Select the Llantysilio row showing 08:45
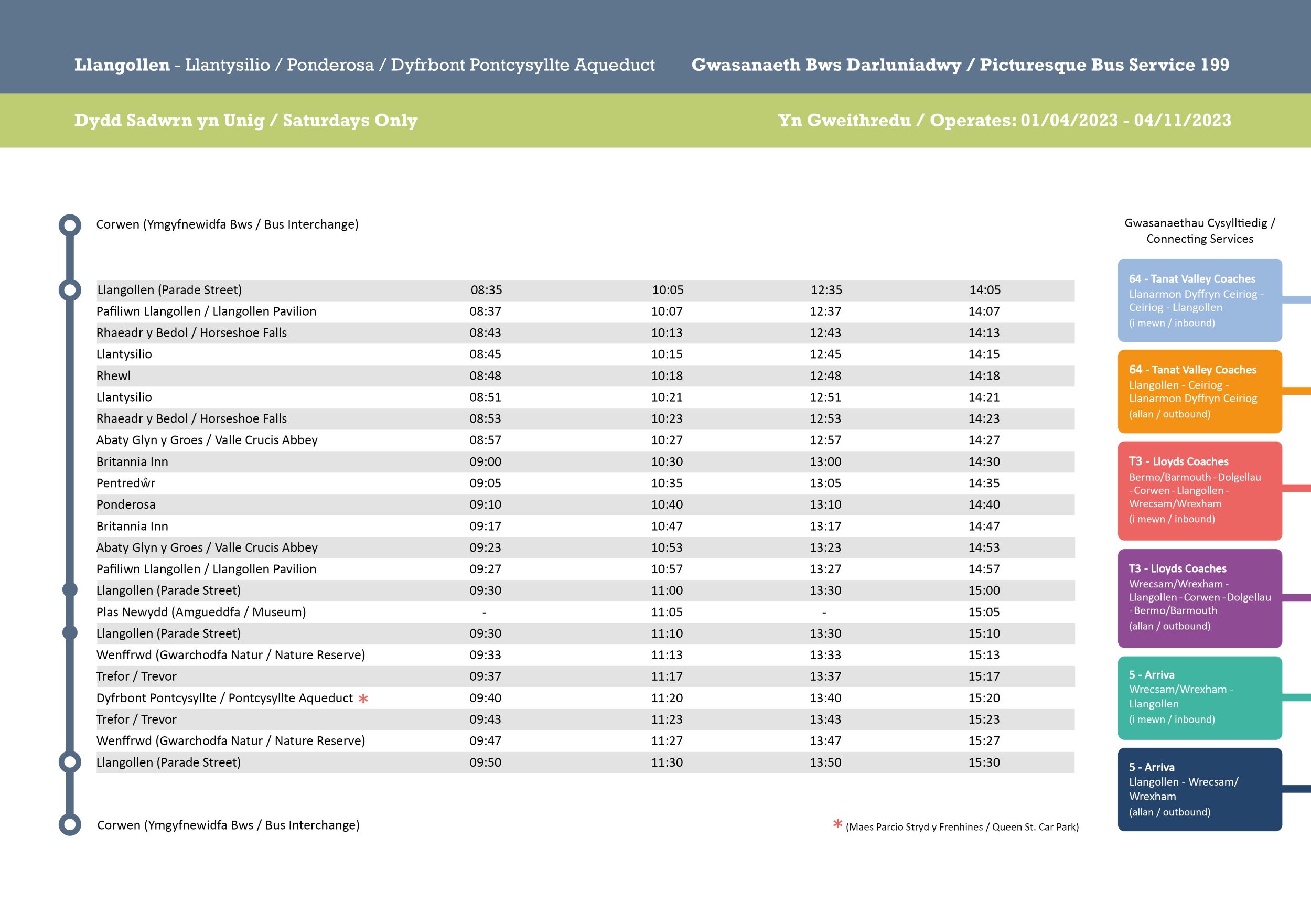 point(585,354)
